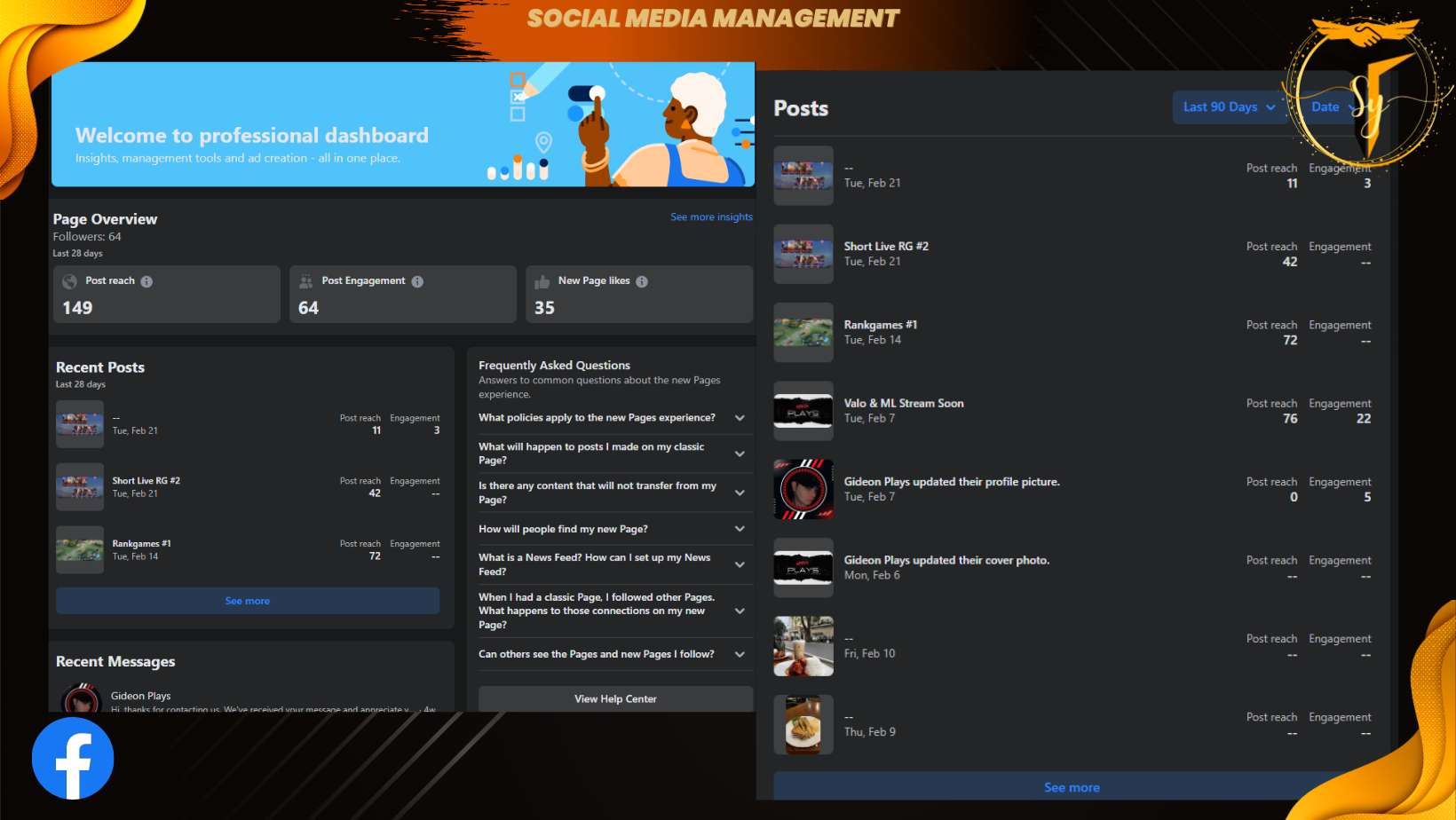Open Rankgames #1 thumbnail in Posts panel
This screenshot has height=820, width=1456.
(803, 333)
